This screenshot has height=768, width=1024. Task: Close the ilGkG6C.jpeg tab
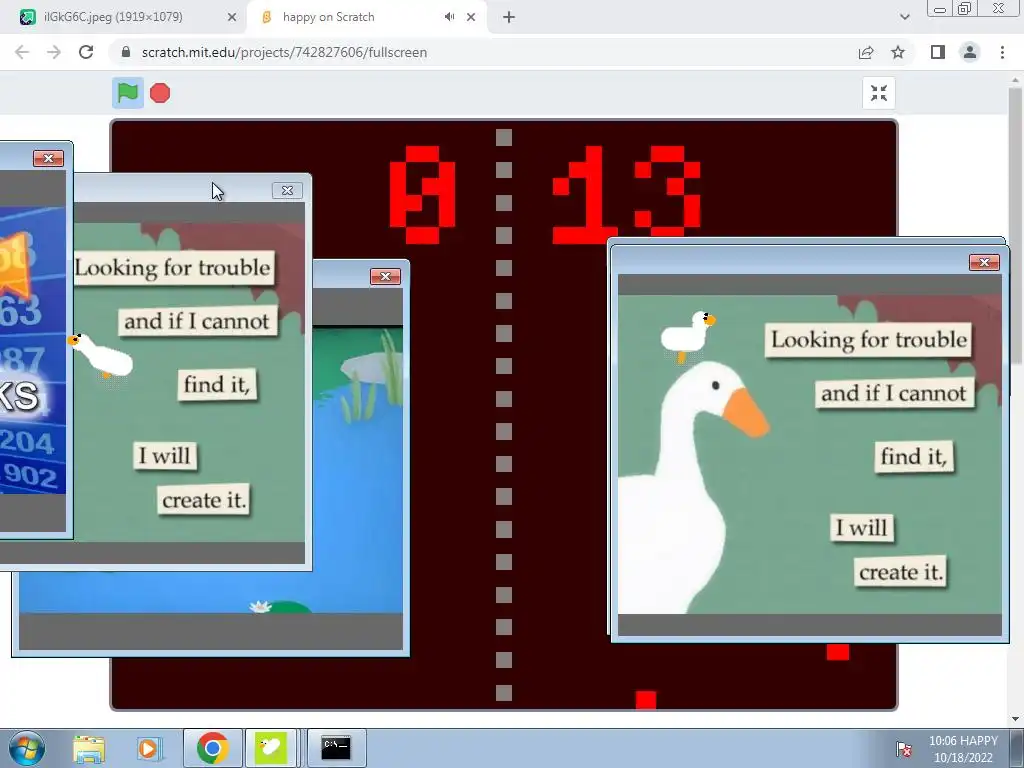[x=232, y=18]
